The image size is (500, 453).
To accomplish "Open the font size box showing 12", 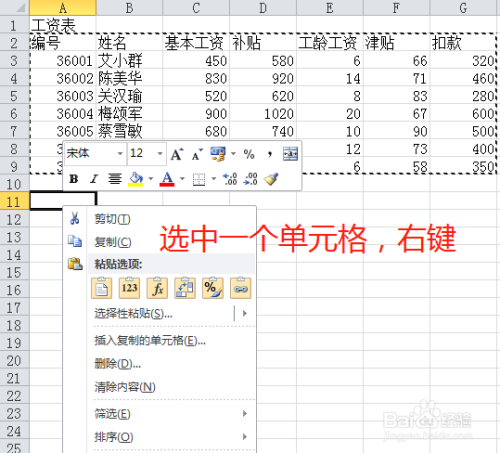I will point(146,154).
